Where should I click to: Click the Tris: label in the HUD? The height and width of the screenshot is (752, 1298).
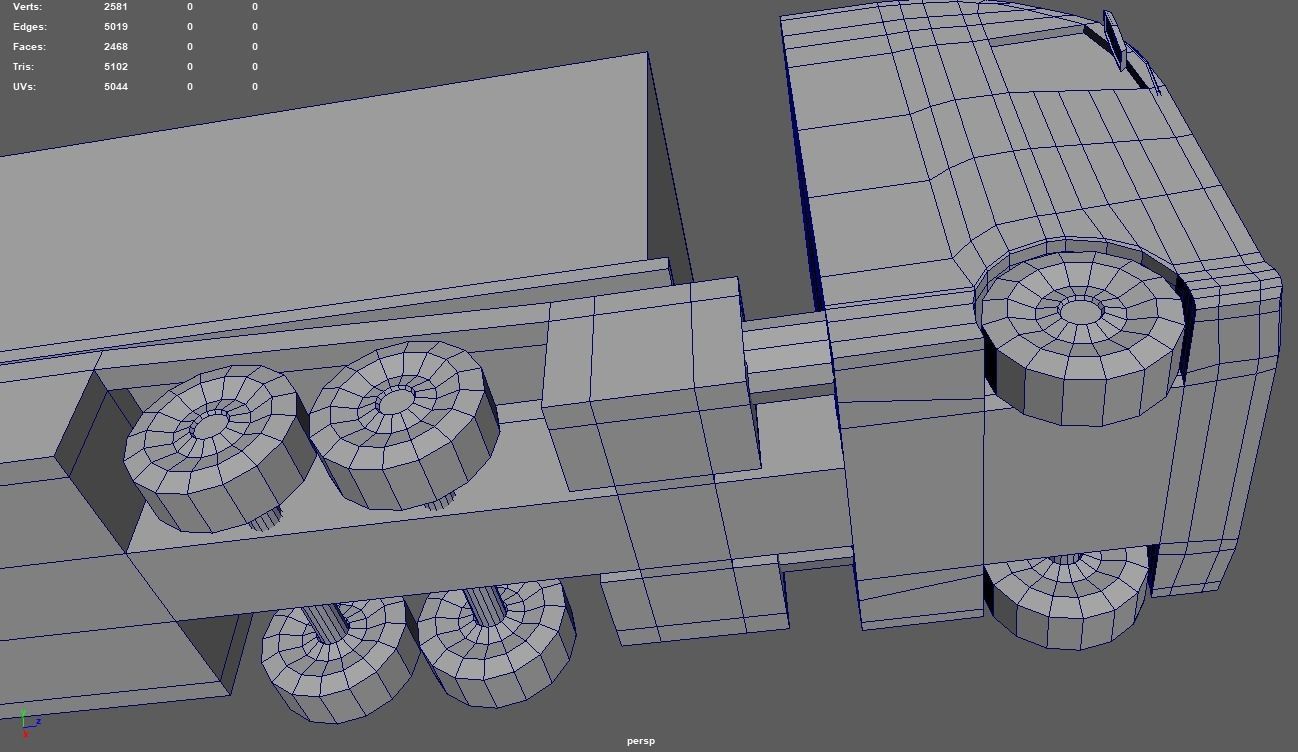pos(23,67)
